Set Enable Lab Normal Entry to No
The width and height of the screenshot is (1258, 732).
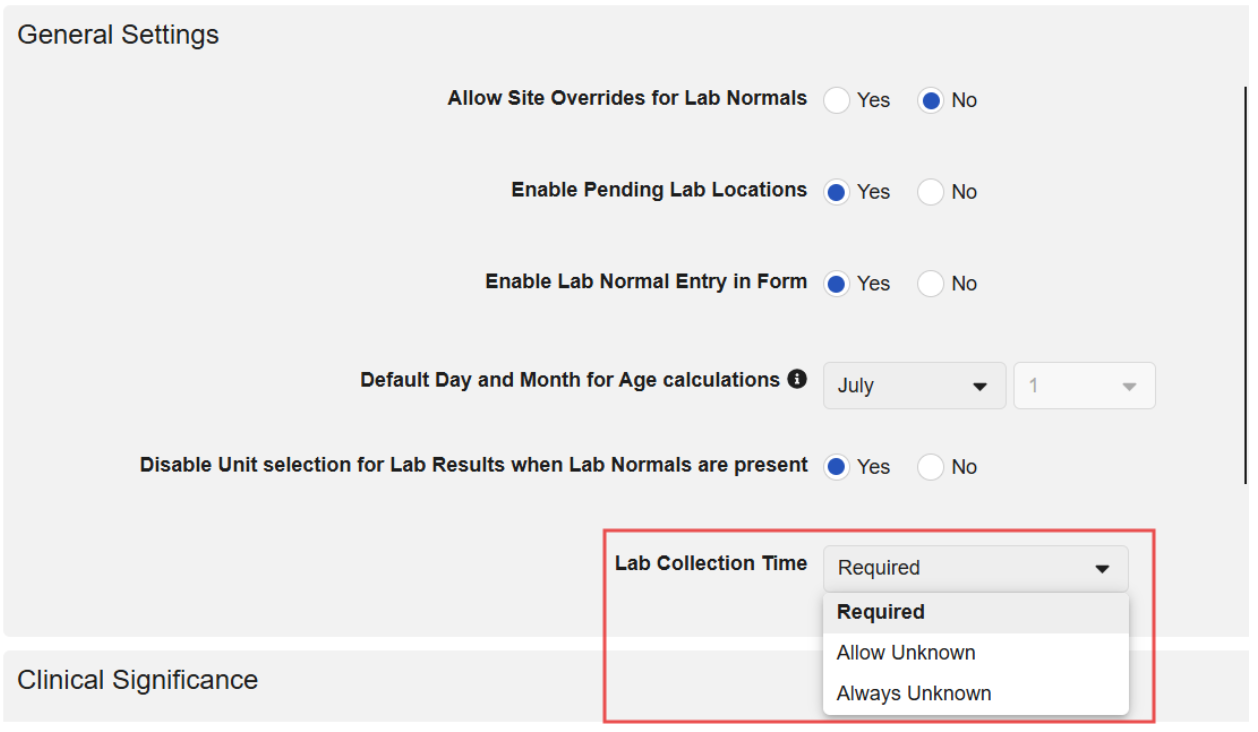(931, 284)
